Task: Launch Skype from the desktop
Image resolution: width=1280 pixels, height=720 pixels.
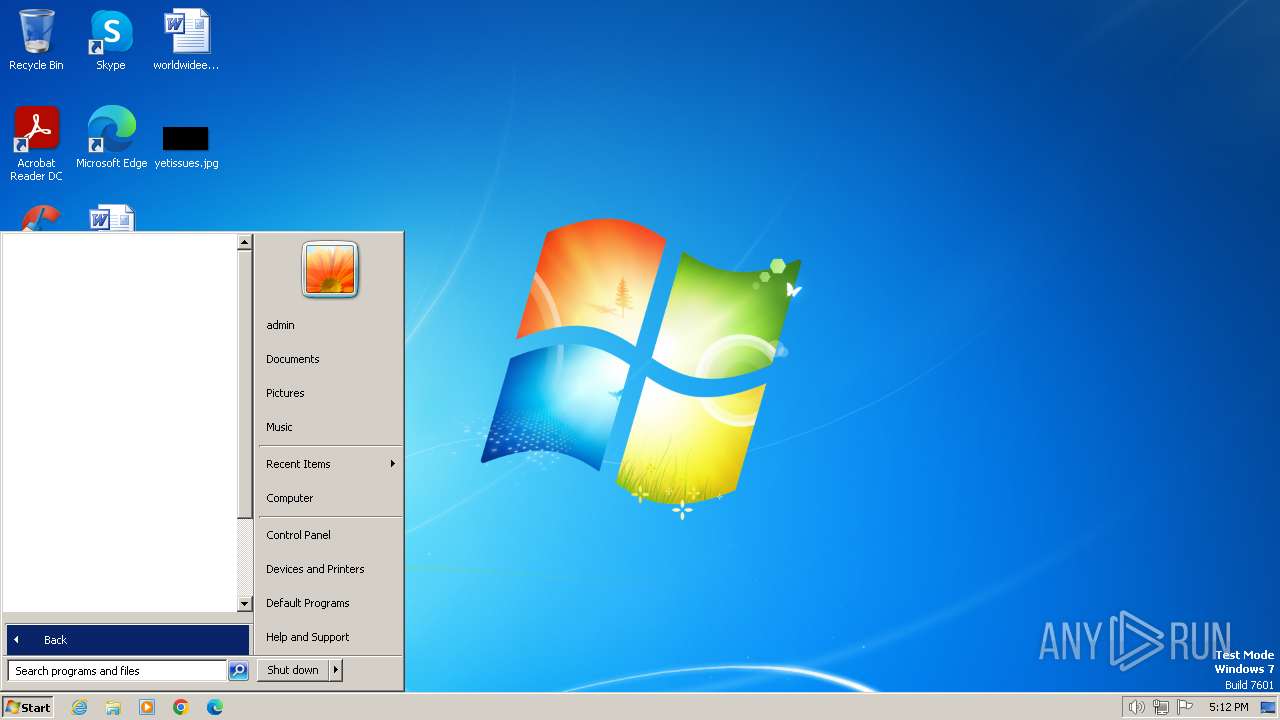Action: 111,40
